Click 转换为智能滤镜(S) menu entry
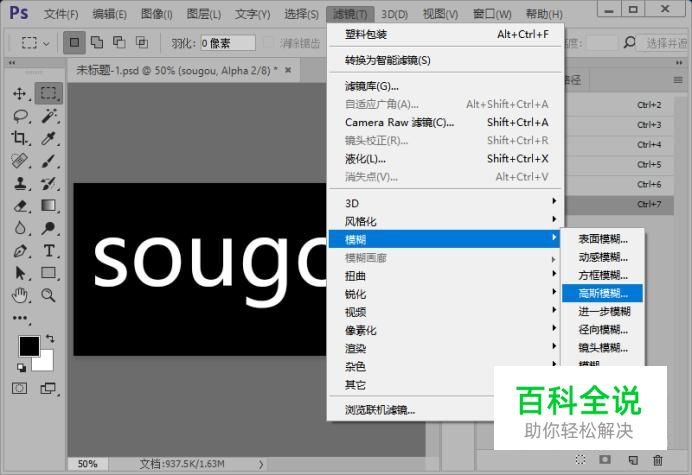The height and width of the screenshot is (475, 692). click(446, 60)
